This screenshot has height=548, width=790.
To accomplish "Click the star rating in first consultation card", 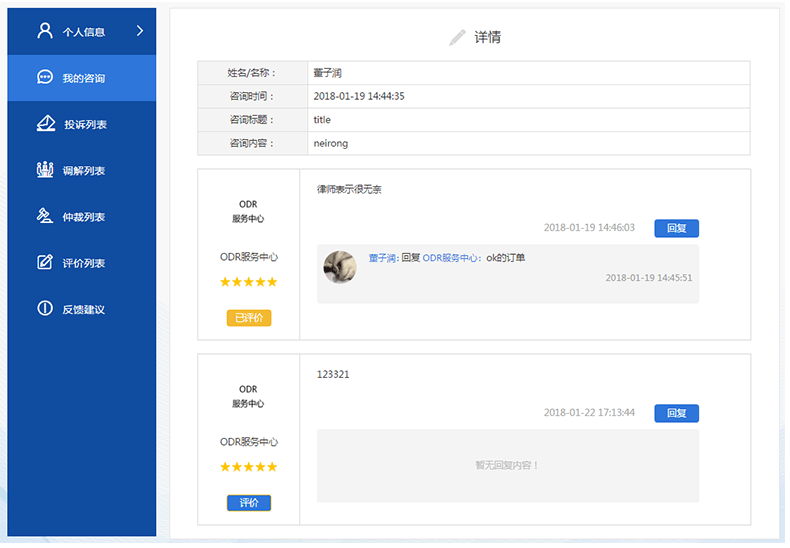I will (248, 282).
